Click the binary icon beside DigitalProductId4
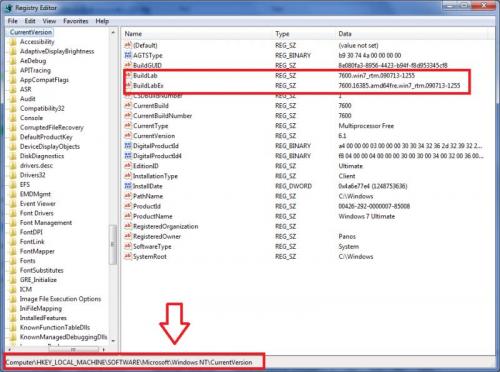The height and width of the screenshot is (372, 500). pyautogui.click(x=128, y=156)
